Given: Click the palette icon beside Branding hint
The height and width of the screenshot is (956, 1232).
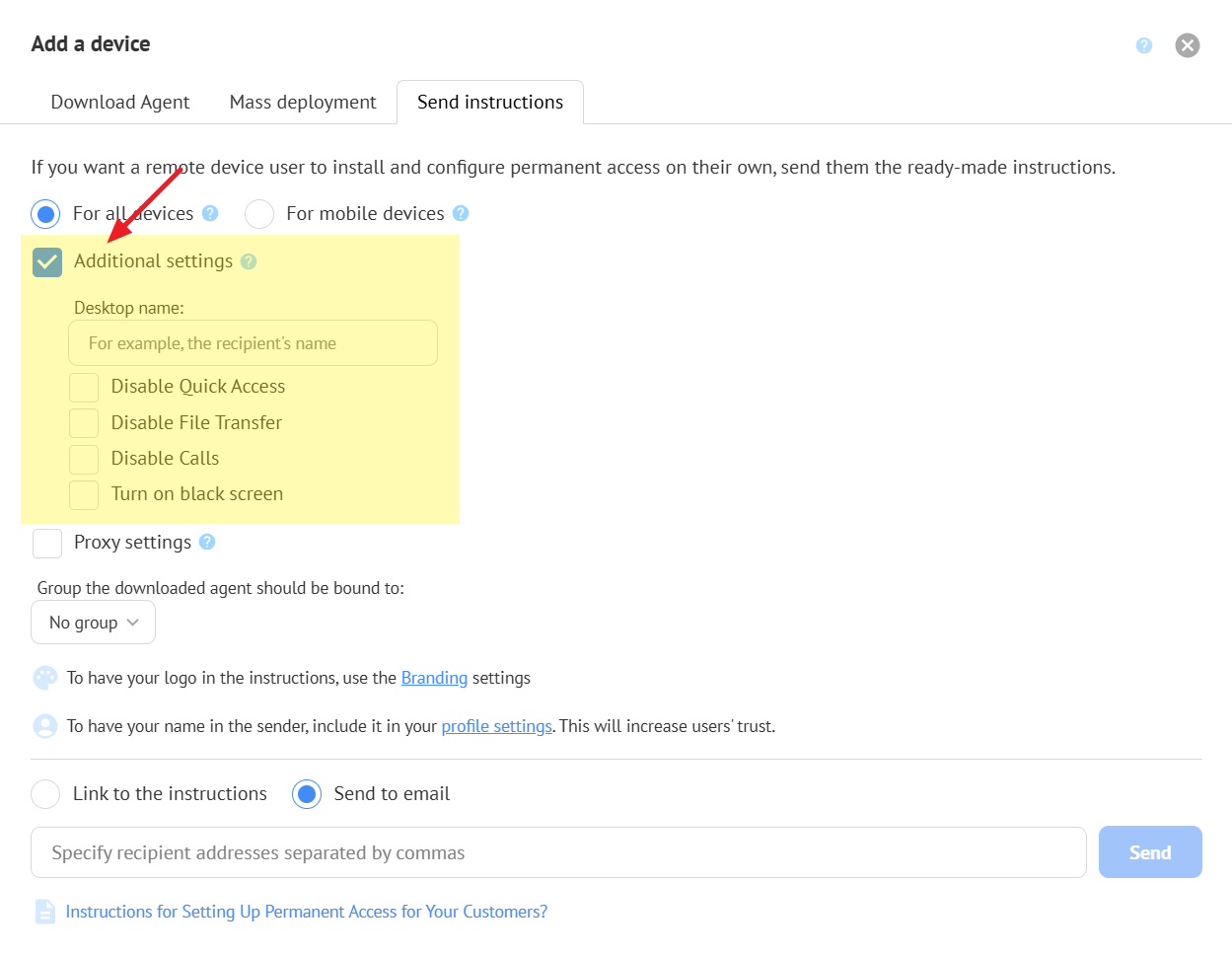Looking at the screenshot, I should point(45,678).
